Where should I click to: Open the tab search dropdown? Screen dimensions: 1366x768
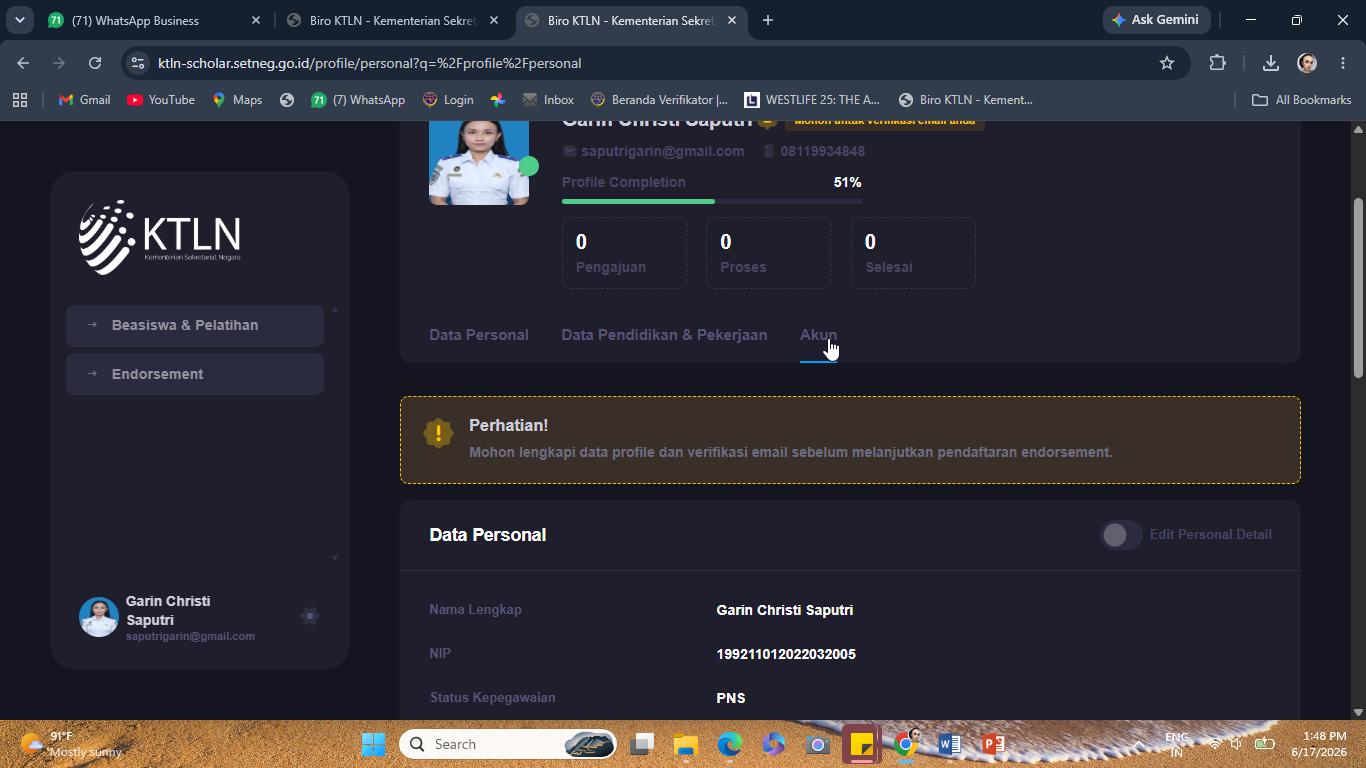(x=19, y=20)
